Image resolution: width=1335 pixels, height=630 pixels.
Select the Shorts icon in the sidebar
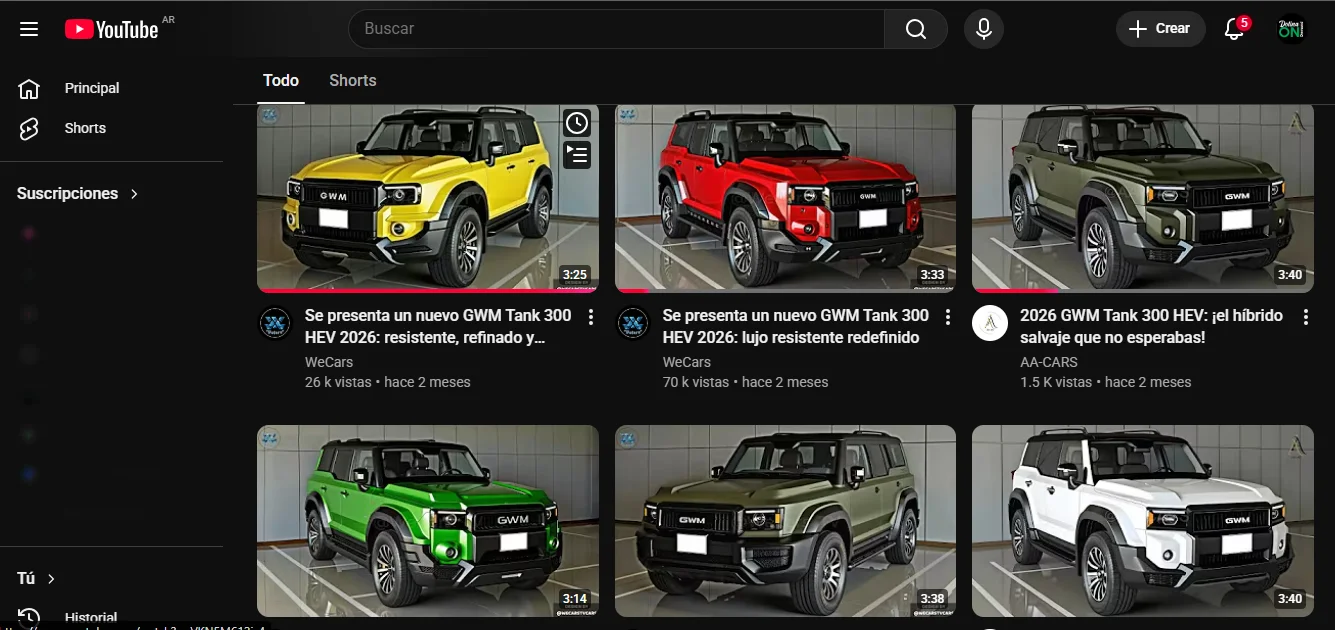28,128
